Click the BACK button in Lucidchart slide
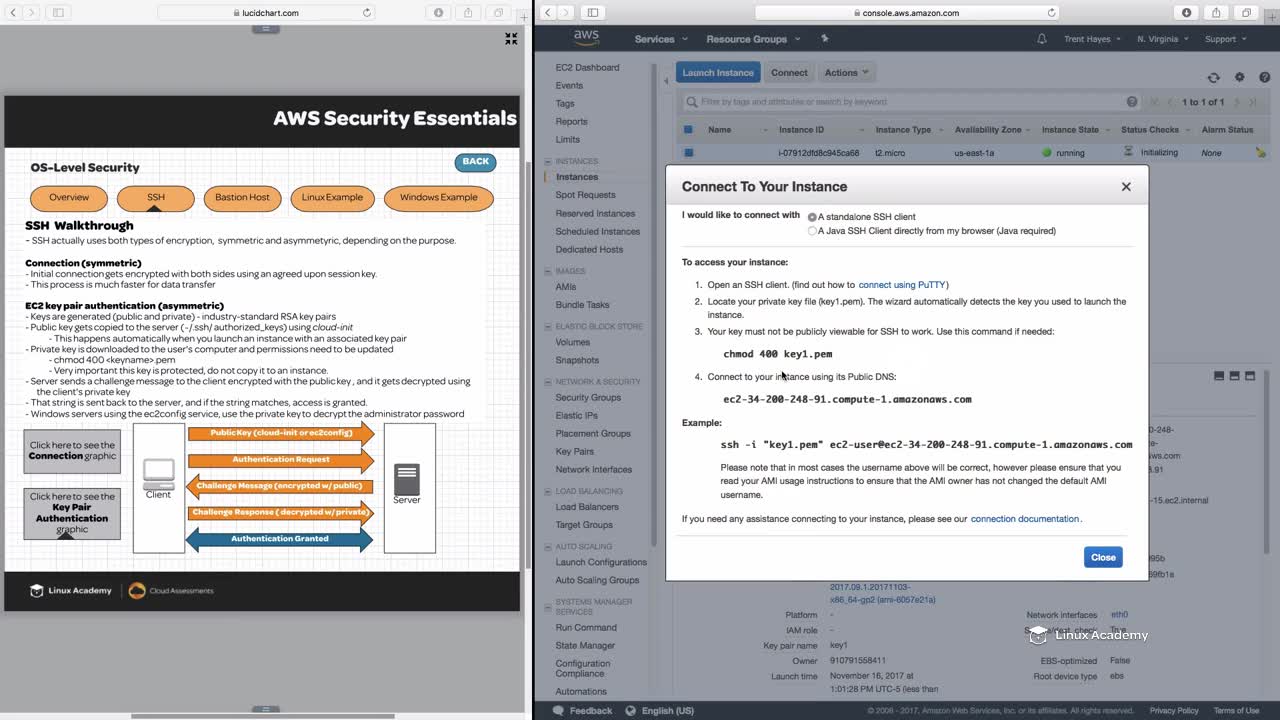Screen dimensions: 1280x720 click(x=476, y=162)
